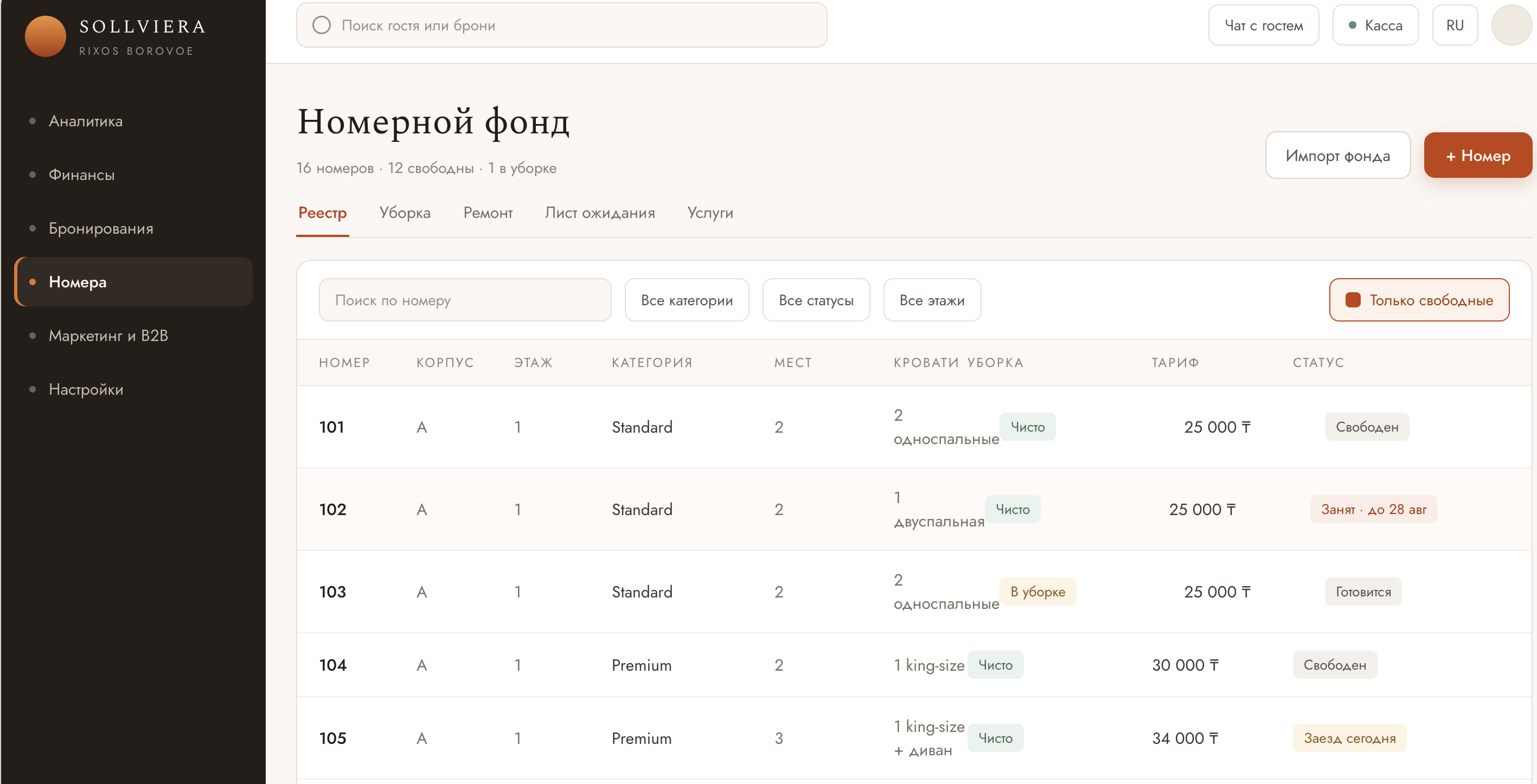Open the Все статусы dropdown

(816, 300)
